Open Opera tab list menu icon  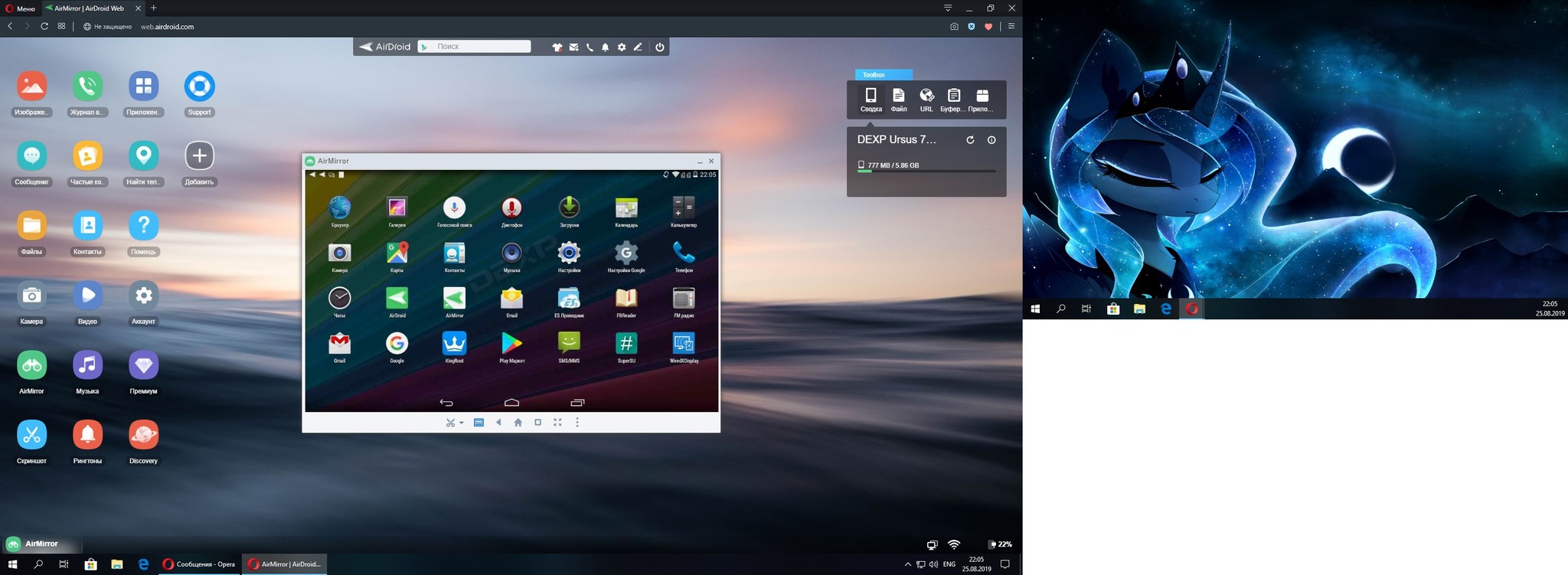[948, 8]
